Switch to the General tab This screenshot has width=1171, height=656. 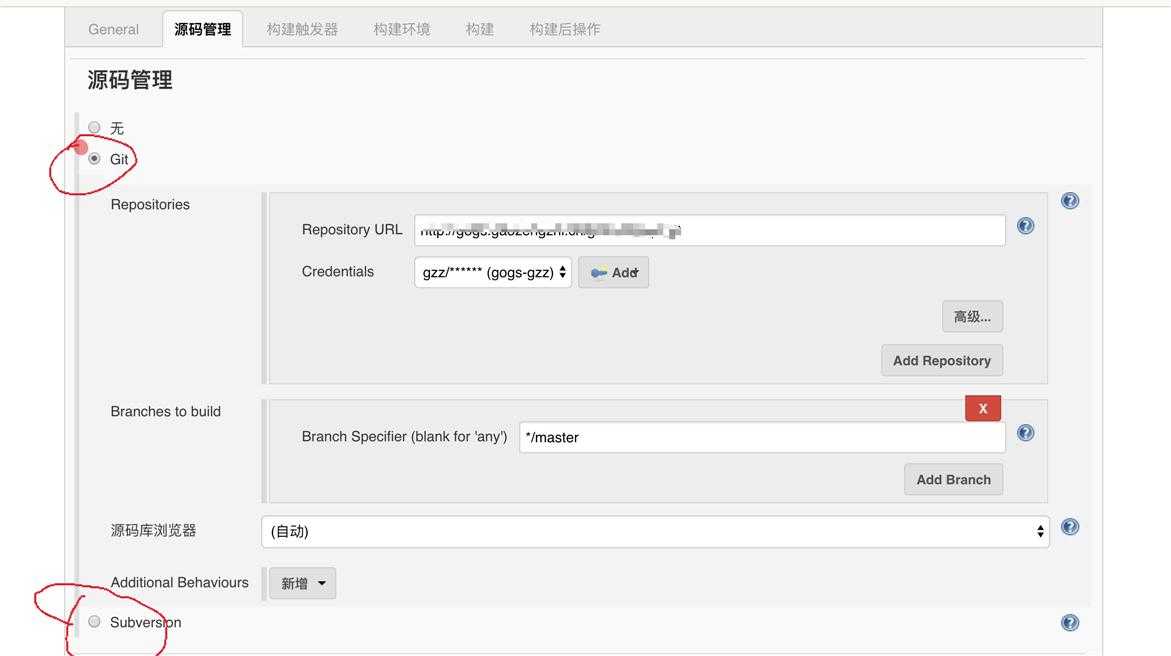point(114,29)
